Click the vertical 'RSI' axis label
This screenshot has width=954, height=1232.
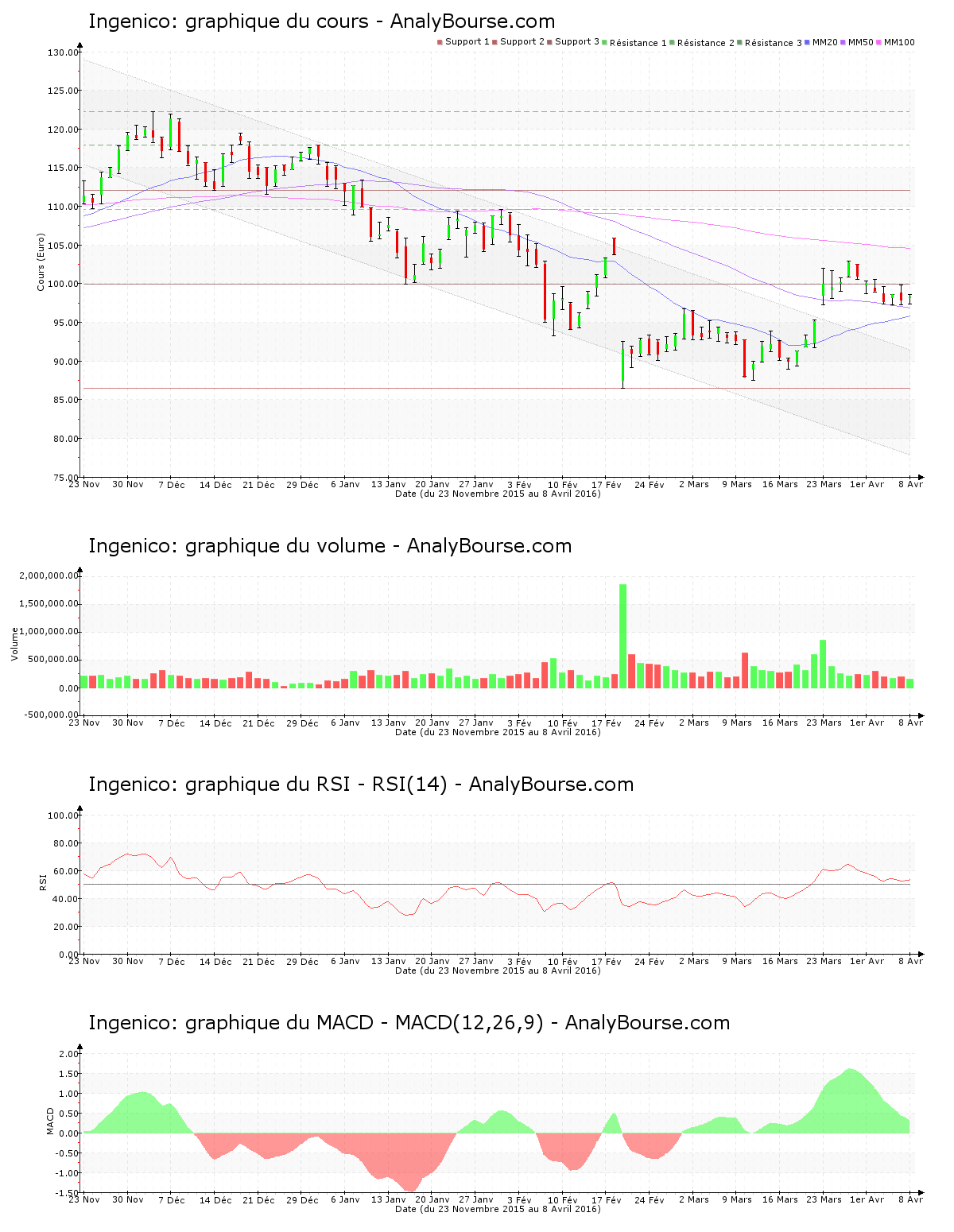pyautogui.click(x=43, y=881)
